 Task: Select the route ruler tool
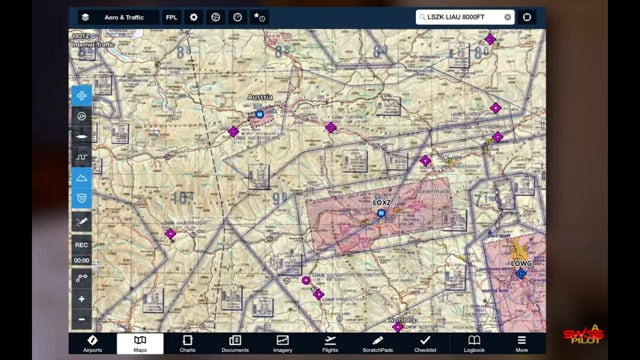[82, 278]
